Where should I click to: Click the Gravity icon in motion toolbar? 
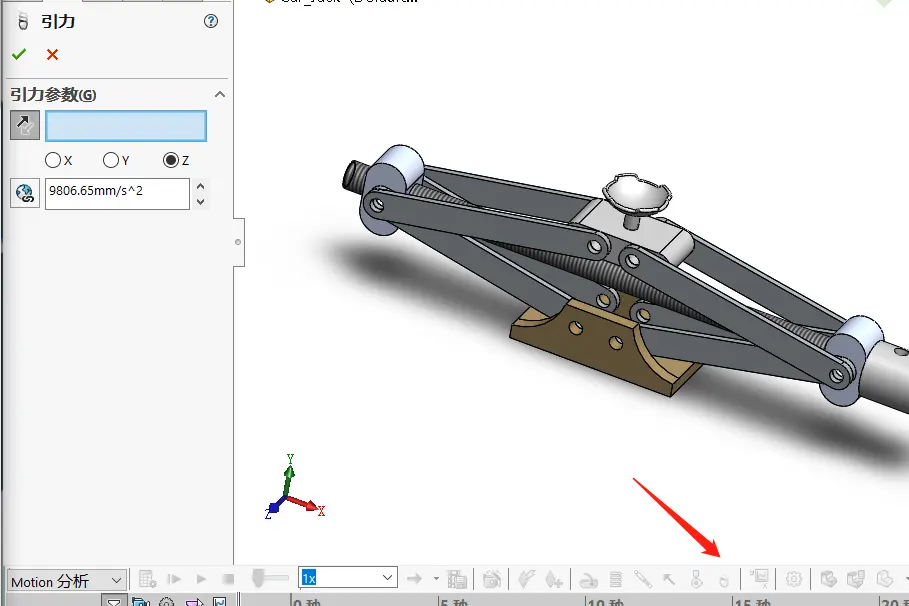click(723, 580)
